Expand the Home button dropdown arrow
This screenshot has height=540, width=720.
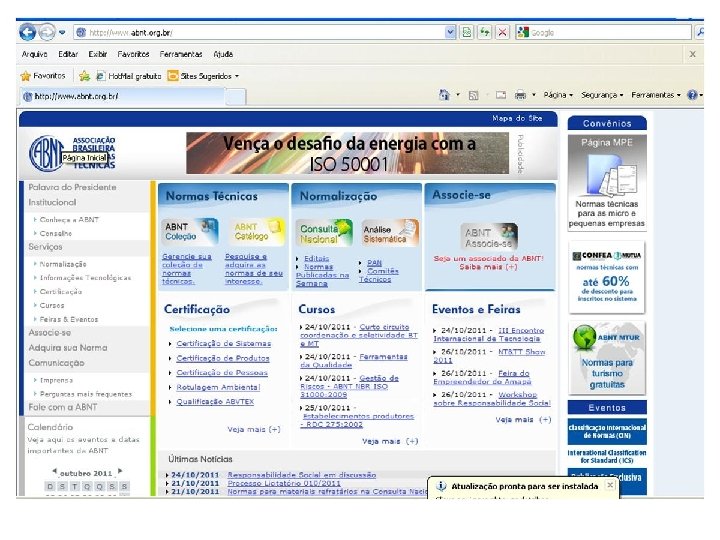tap(458, 95)
